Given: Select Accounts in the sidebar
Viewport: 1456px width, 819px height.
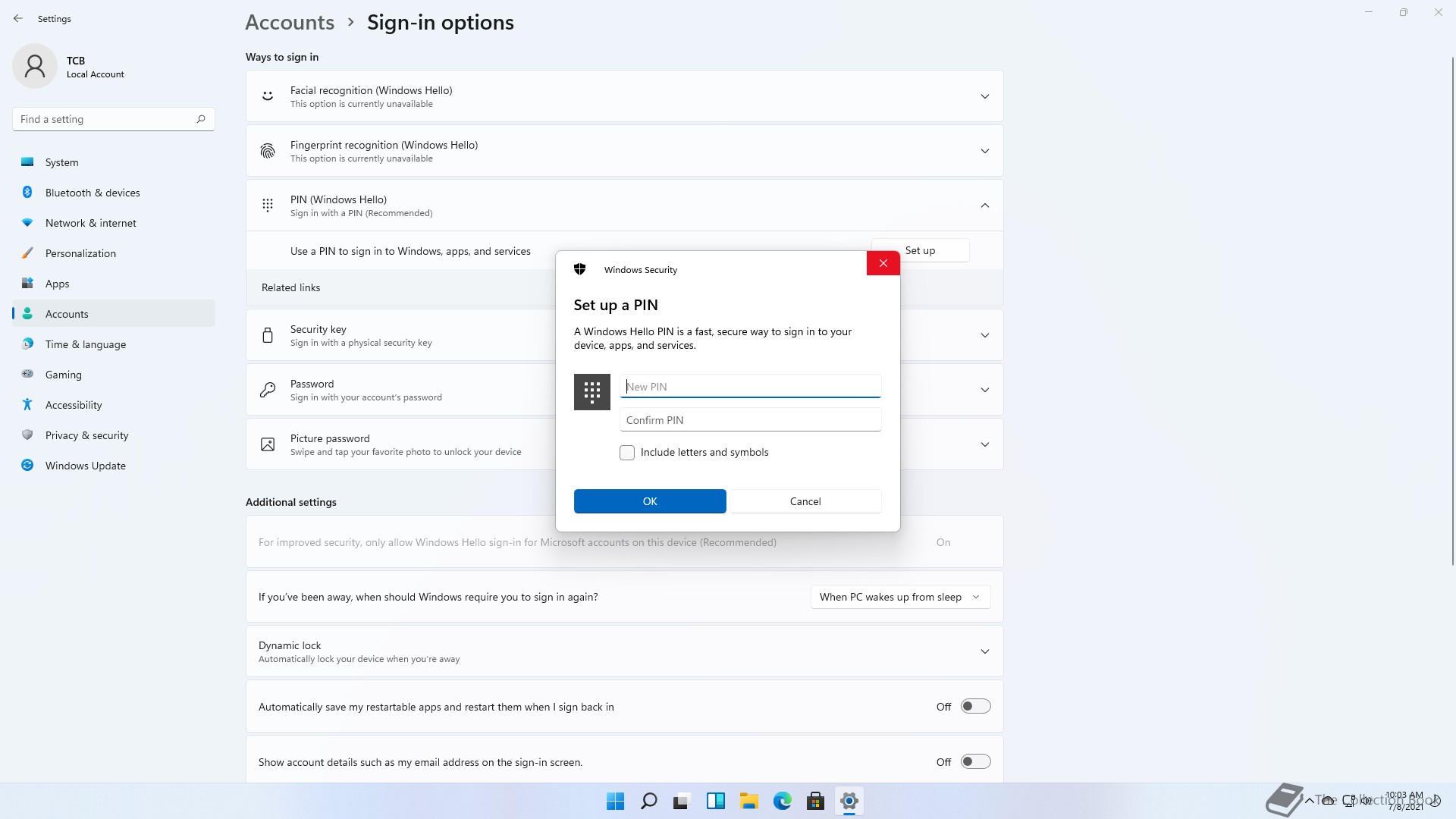Looking at the screenshot, I should point(114,314).
